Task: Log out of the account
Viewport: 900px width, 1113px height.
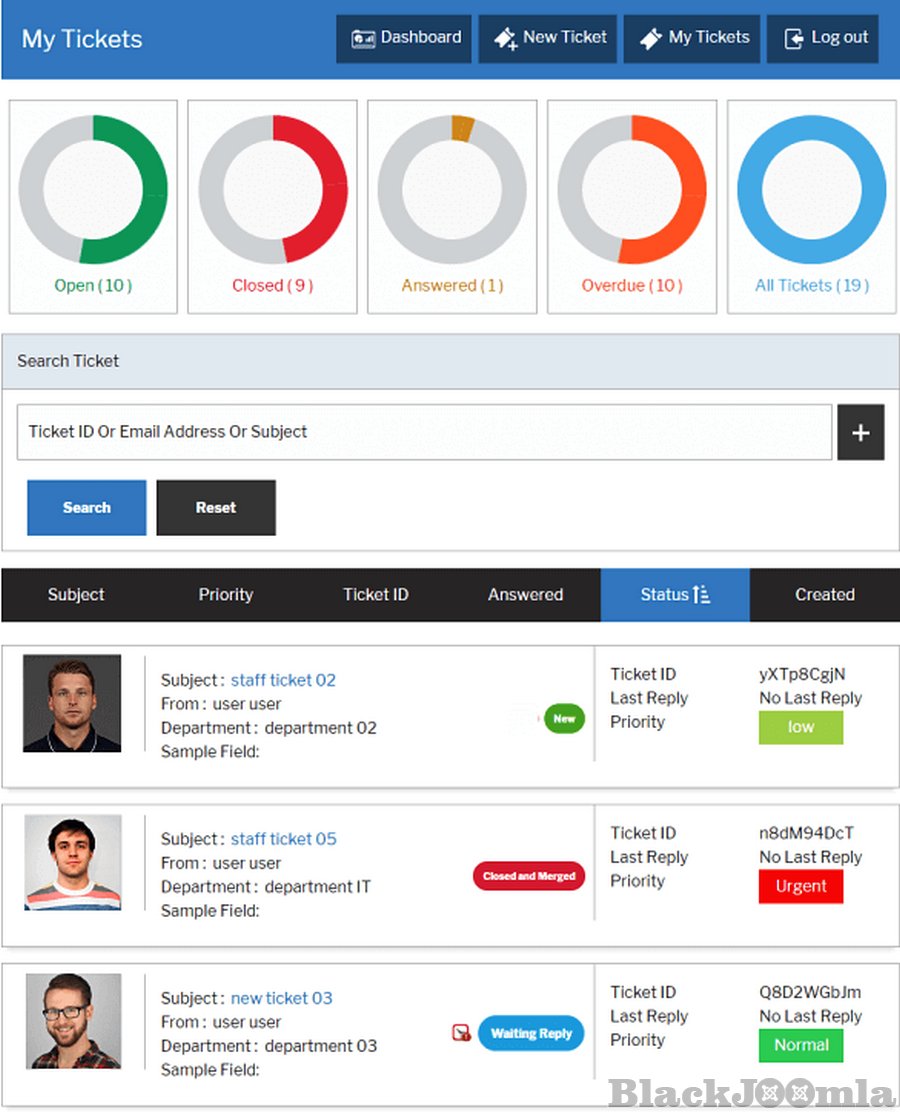Action: (x=823, y=38)
